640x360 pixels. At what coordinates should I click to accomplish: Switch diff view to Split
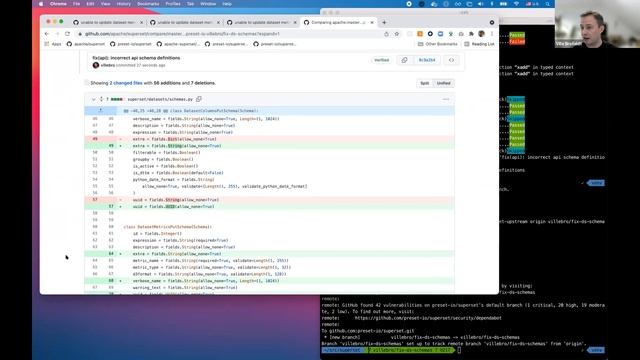424,83
